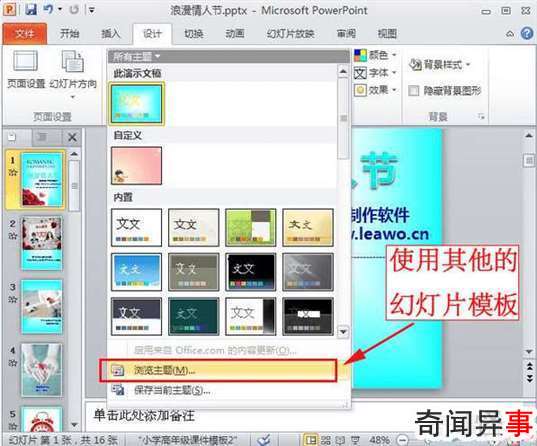This screenshot has width=537, height=446.
Task: Switch to Normal view status icon
Action: [x=310, y=440]
